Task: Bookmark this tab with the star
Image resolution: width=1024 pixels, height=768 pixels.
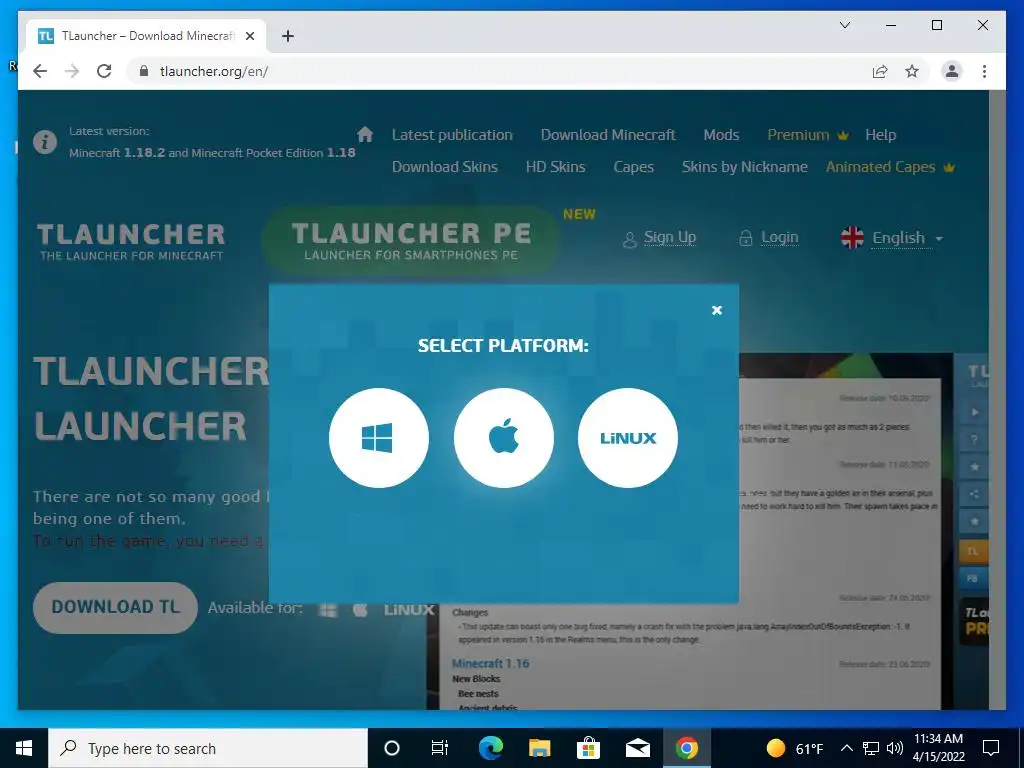Action: coord(912,71)
